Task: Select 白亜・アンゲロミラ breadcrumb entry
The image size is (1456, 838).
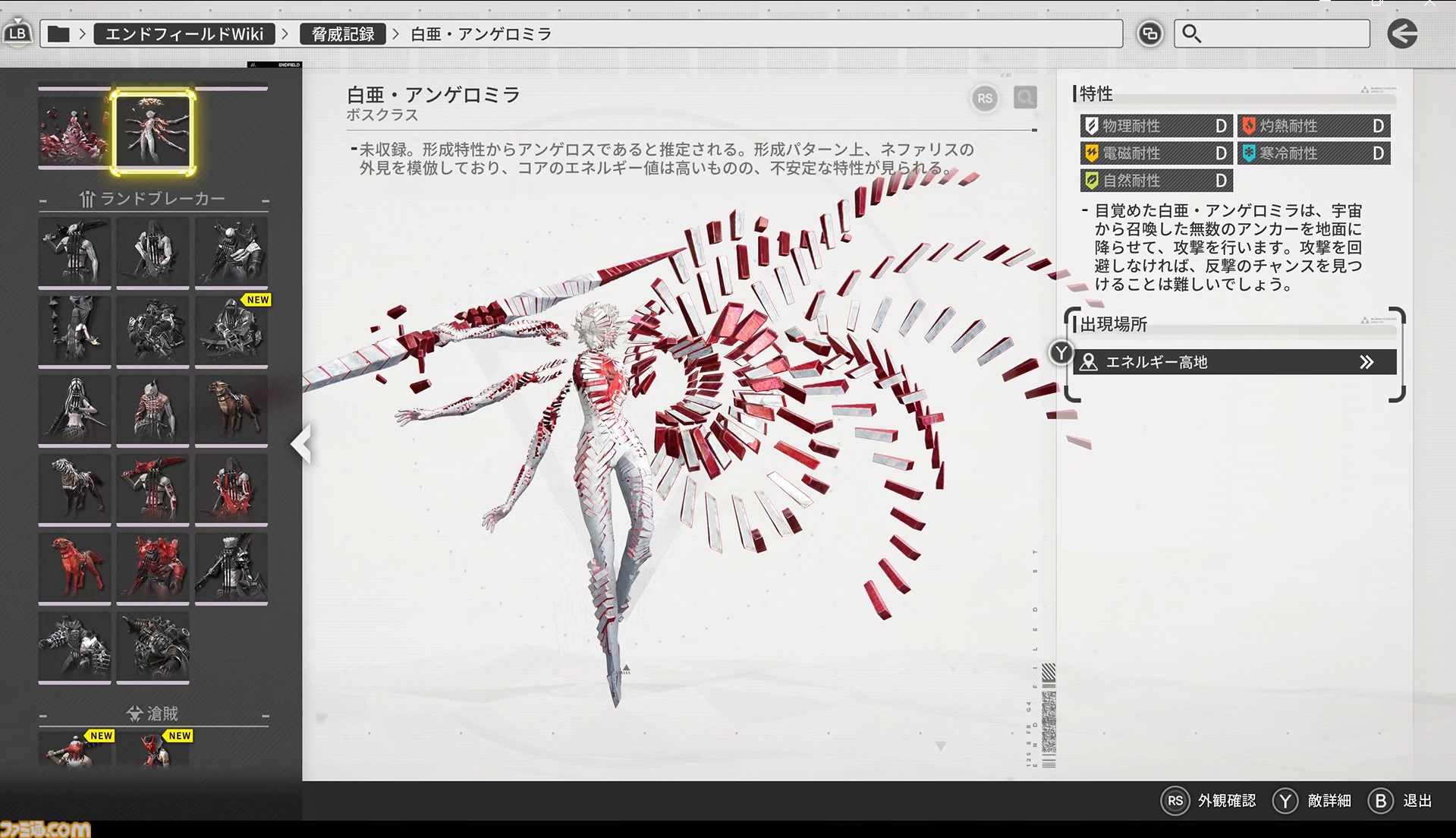Action: 481,34
